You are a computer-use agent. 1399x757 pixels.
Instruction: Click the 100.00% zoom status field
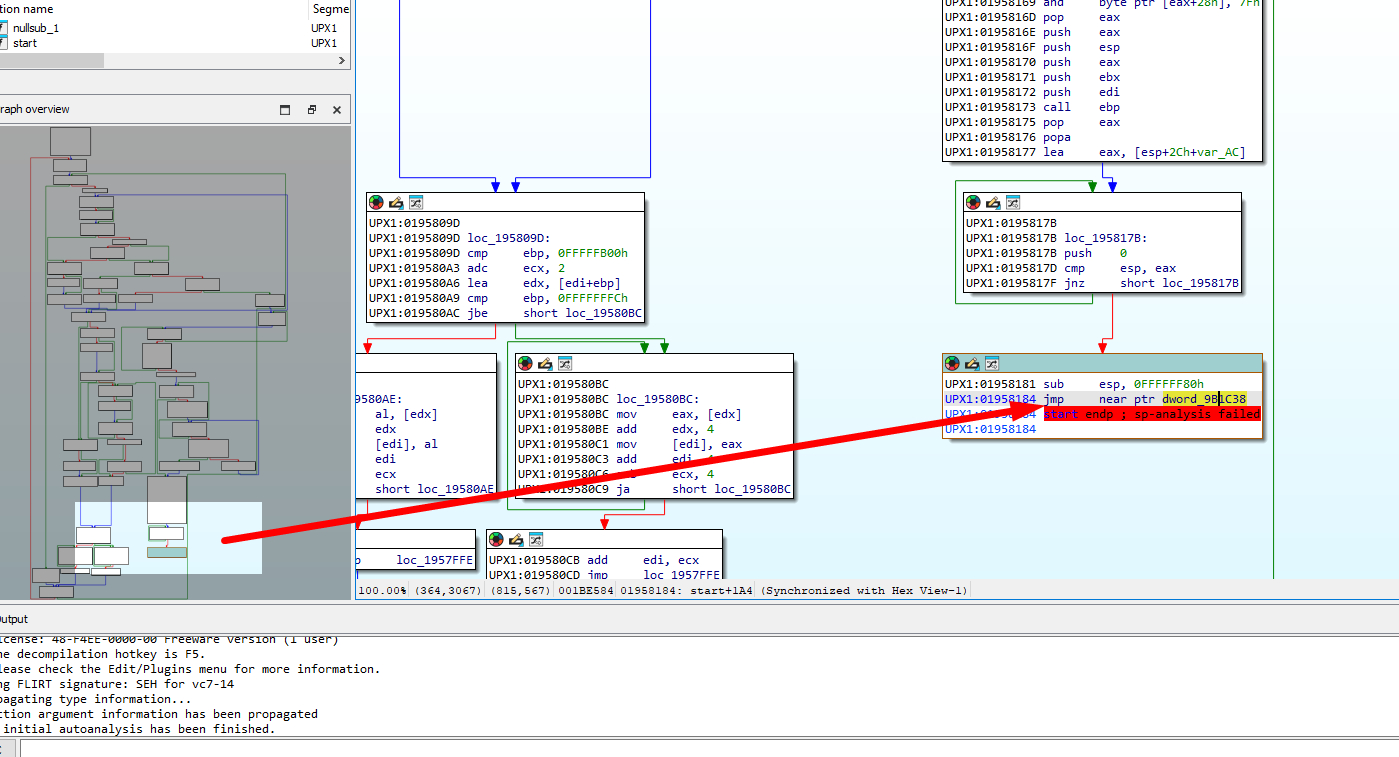382,590
